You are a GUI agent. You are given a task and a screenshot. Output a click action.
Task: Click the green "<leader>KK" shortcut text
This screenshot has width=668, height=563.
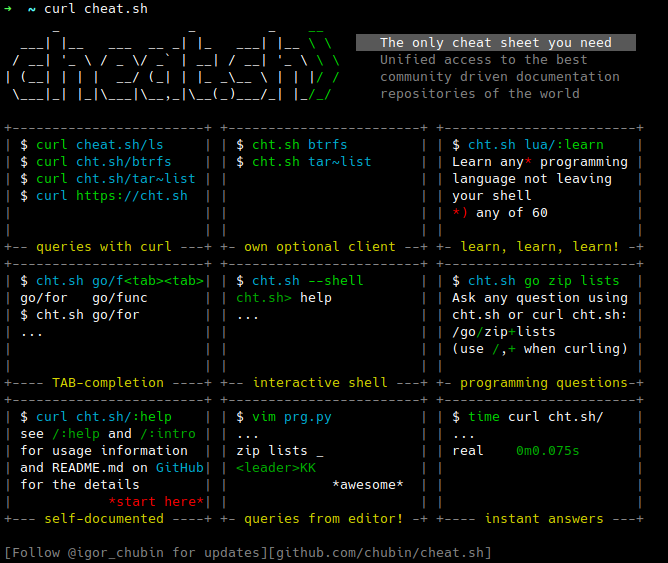pos(276,468)
